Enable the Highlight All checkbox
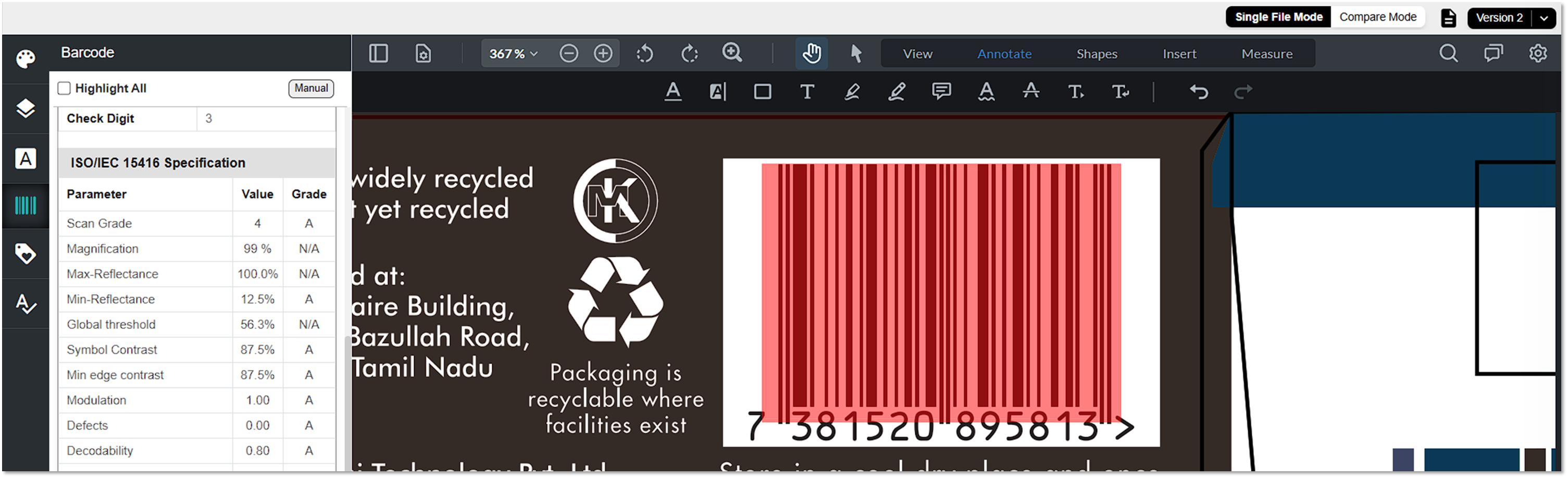 click(x=64, y=88)
